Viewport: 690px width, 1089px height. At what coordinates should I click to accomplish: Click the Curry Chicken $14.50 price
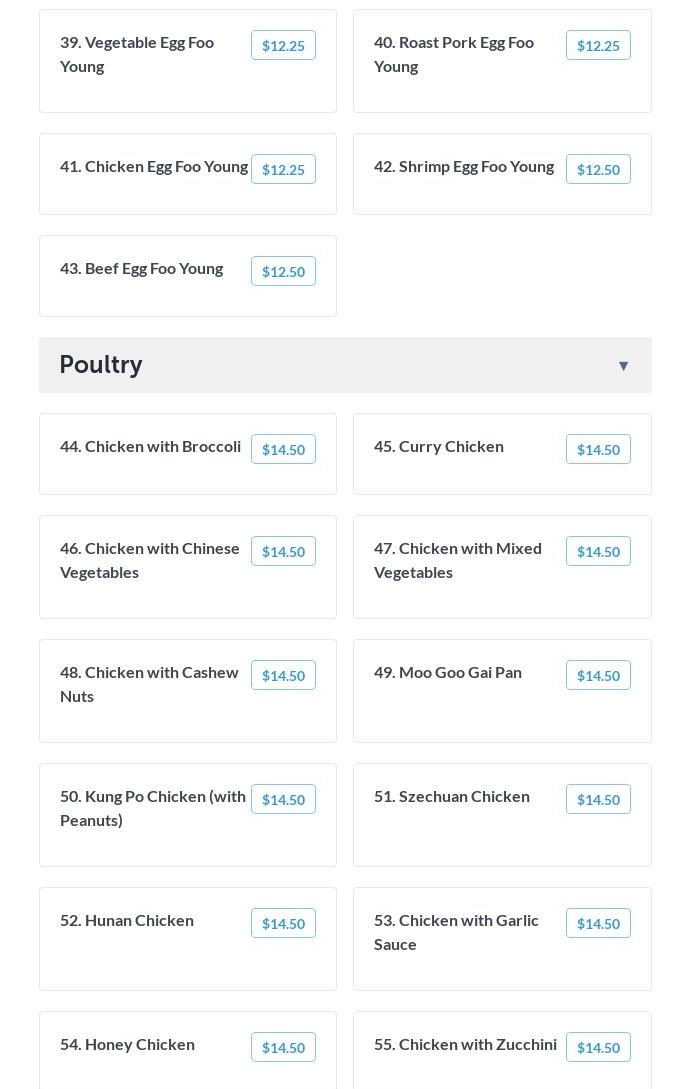598,449
